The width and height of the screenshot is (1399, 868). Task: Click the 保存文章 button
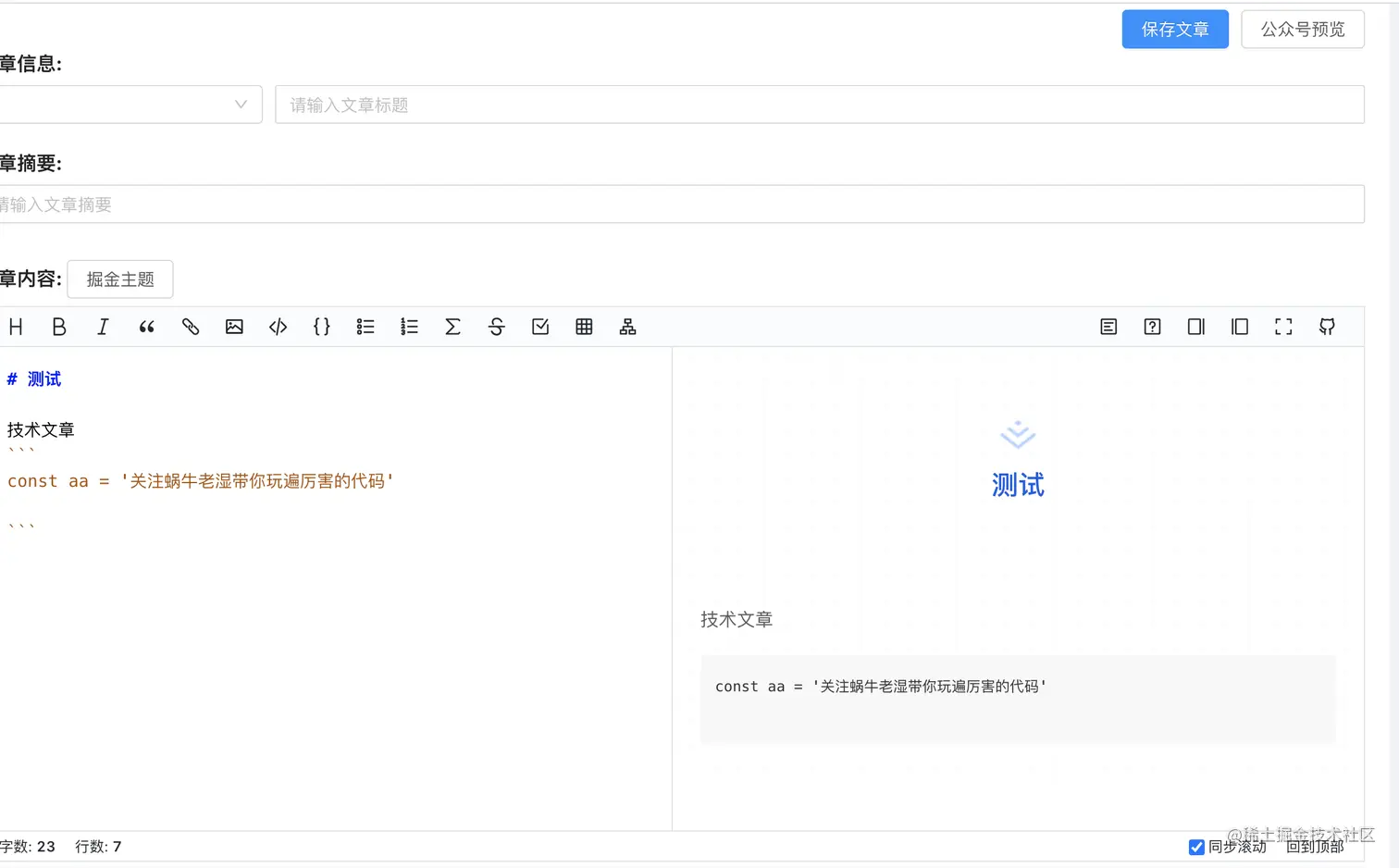pos(1175,30)
